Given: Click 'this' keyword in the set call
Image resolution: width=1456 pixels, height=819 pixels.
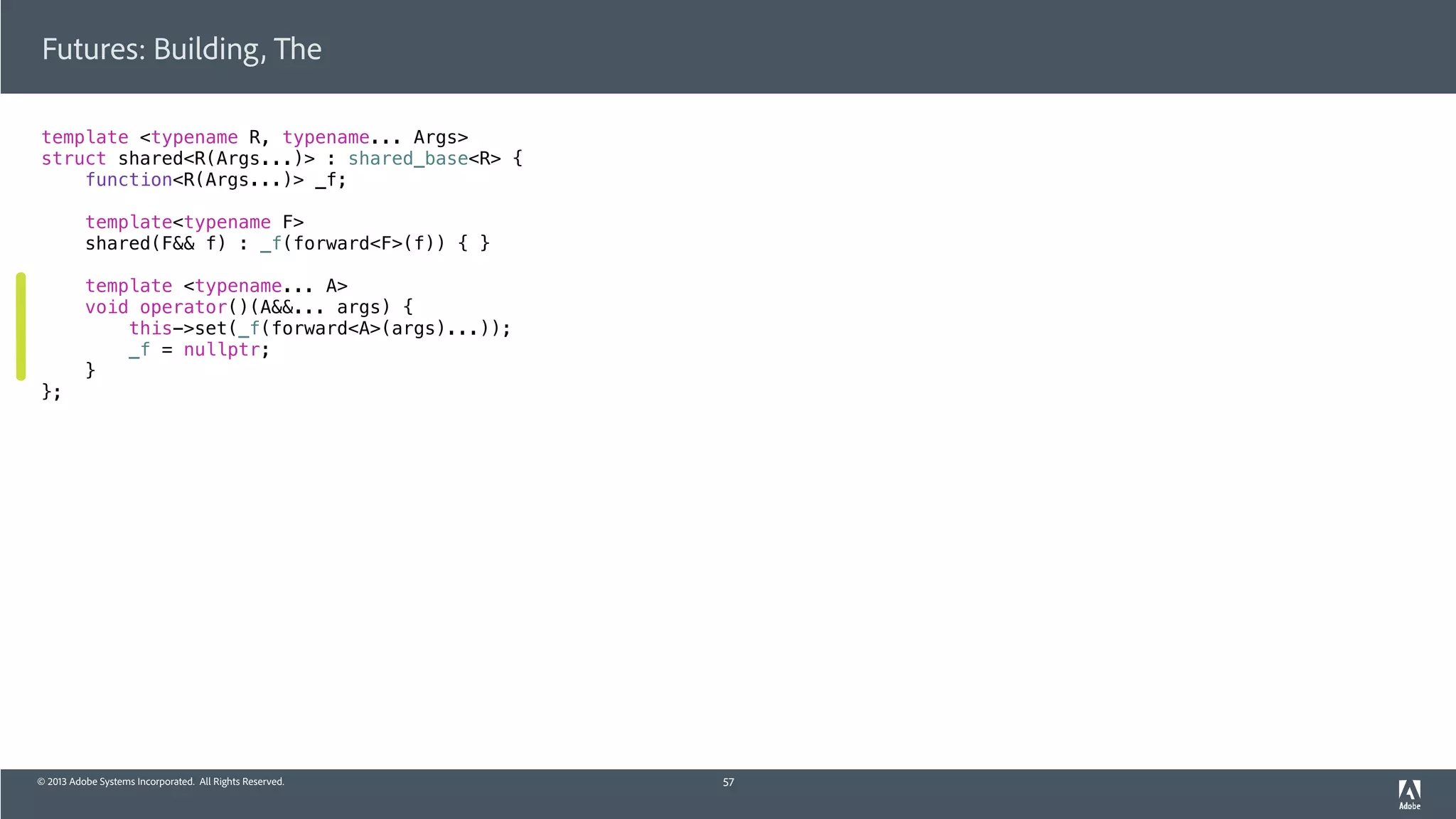Looking at the screenshot, I should [150, 328].
